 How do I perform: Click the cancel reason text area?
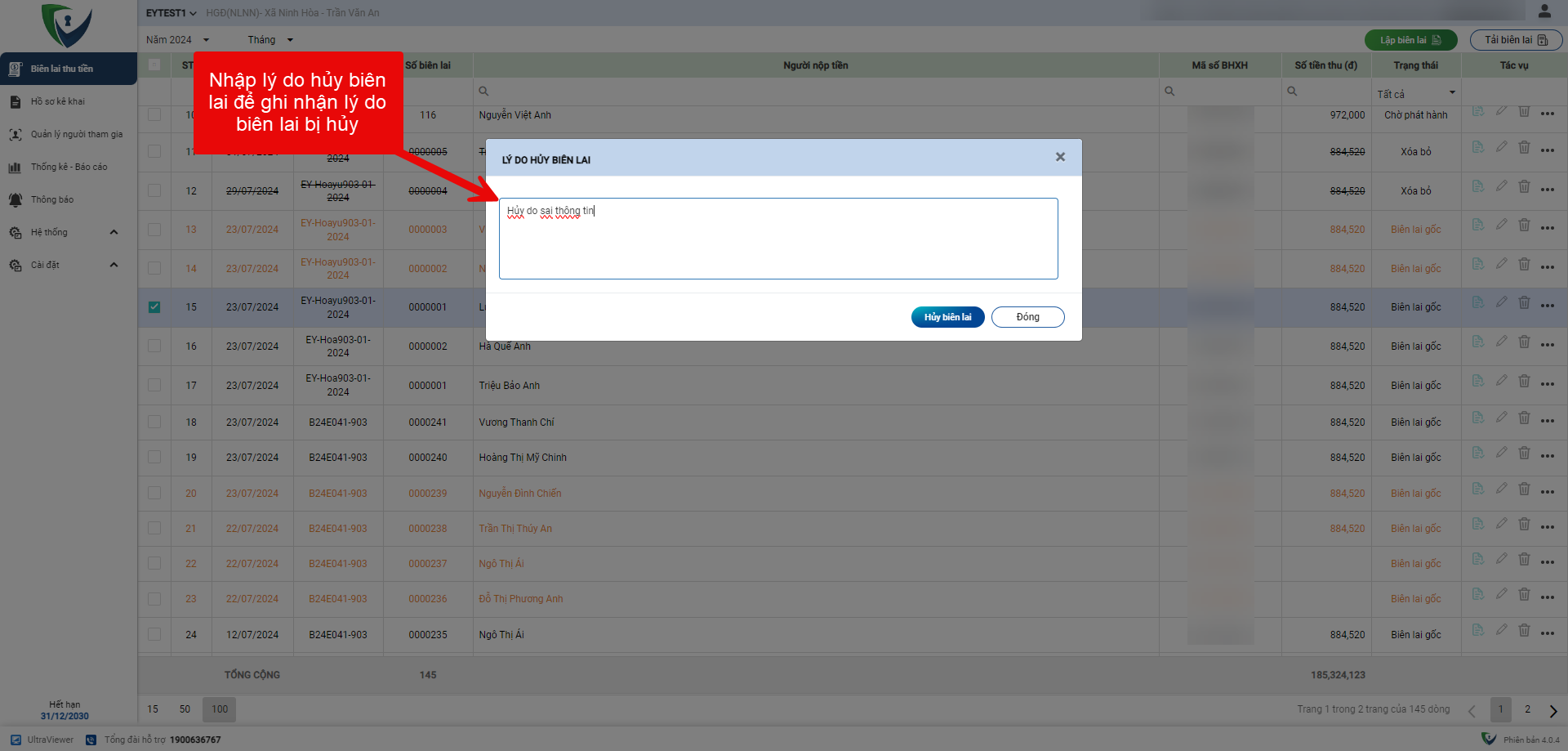click(x=777, y=239)
